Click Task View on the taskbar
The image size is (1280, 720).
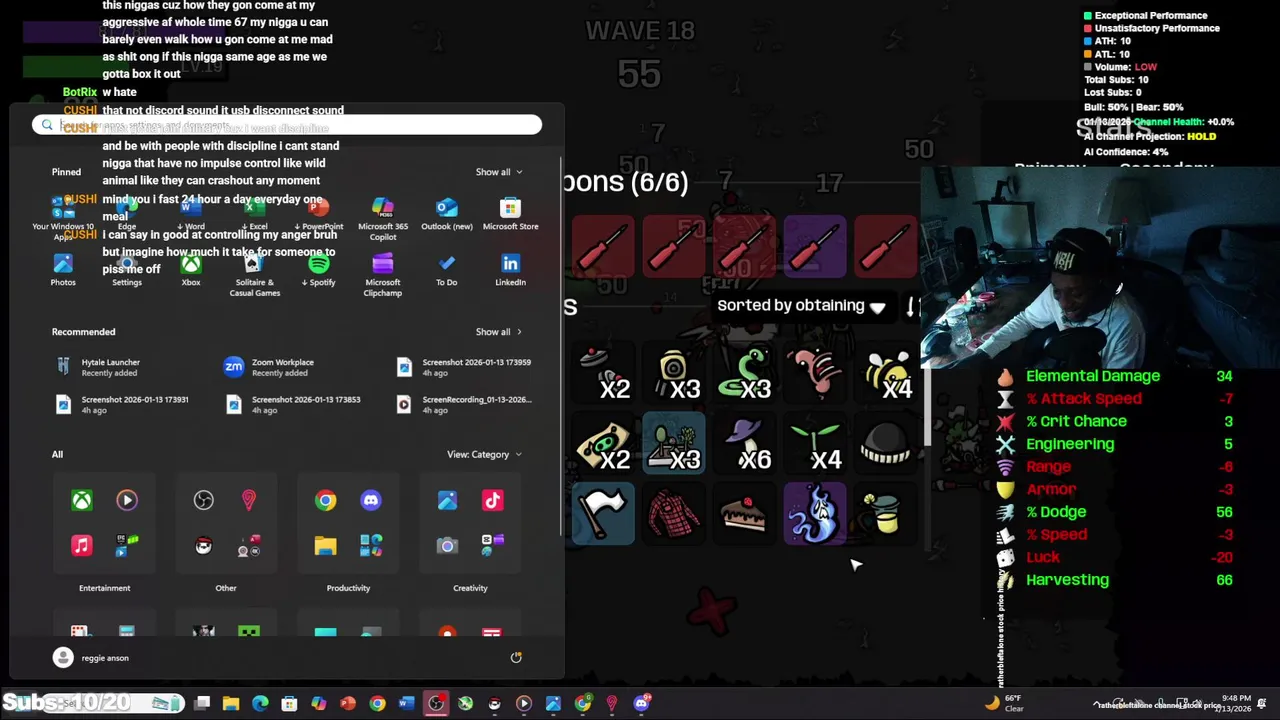tap(202, 704)
